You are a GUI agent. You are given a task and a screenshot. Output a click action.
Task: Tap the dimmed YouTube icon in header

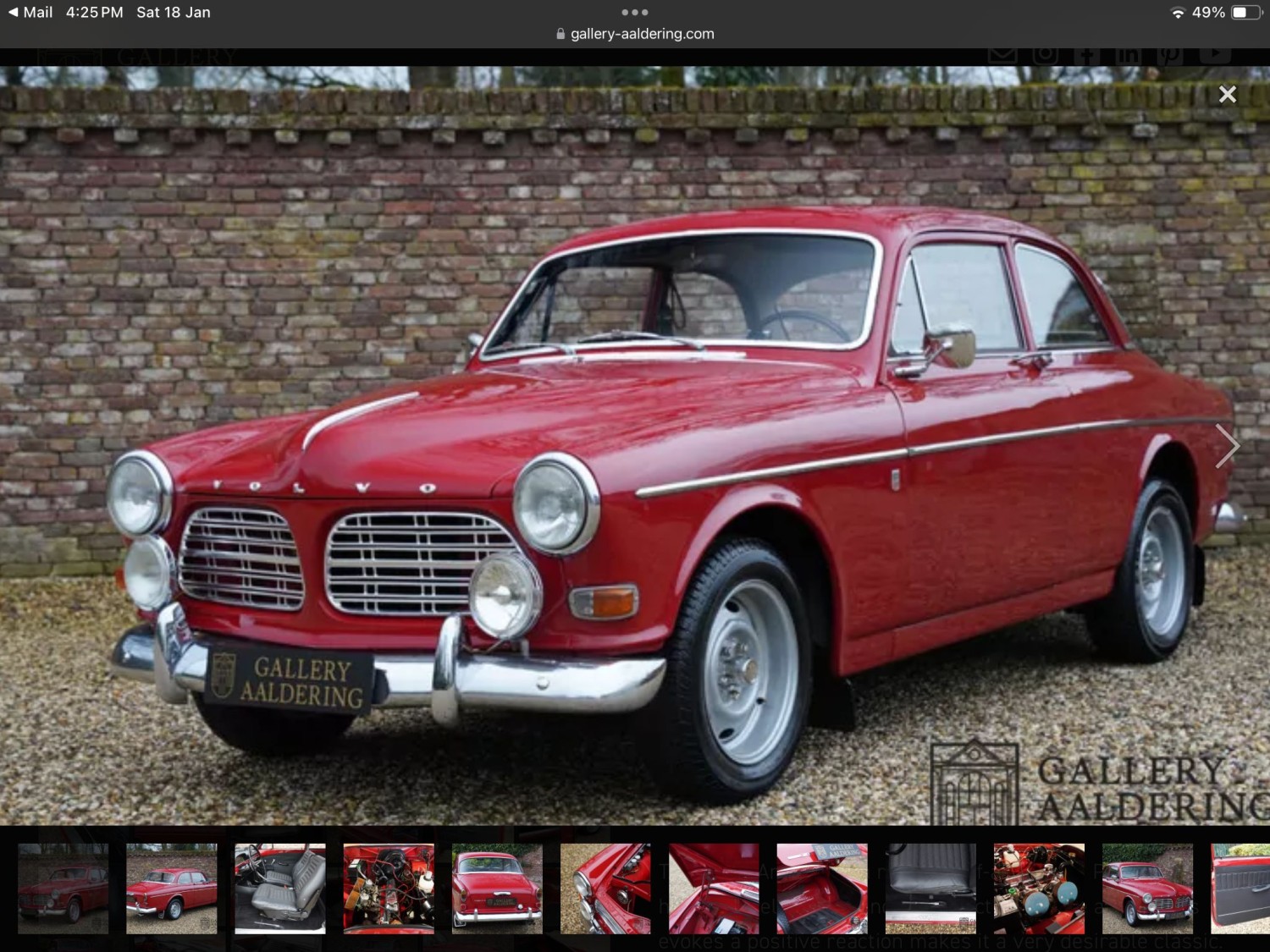(x=1215, y=56)
